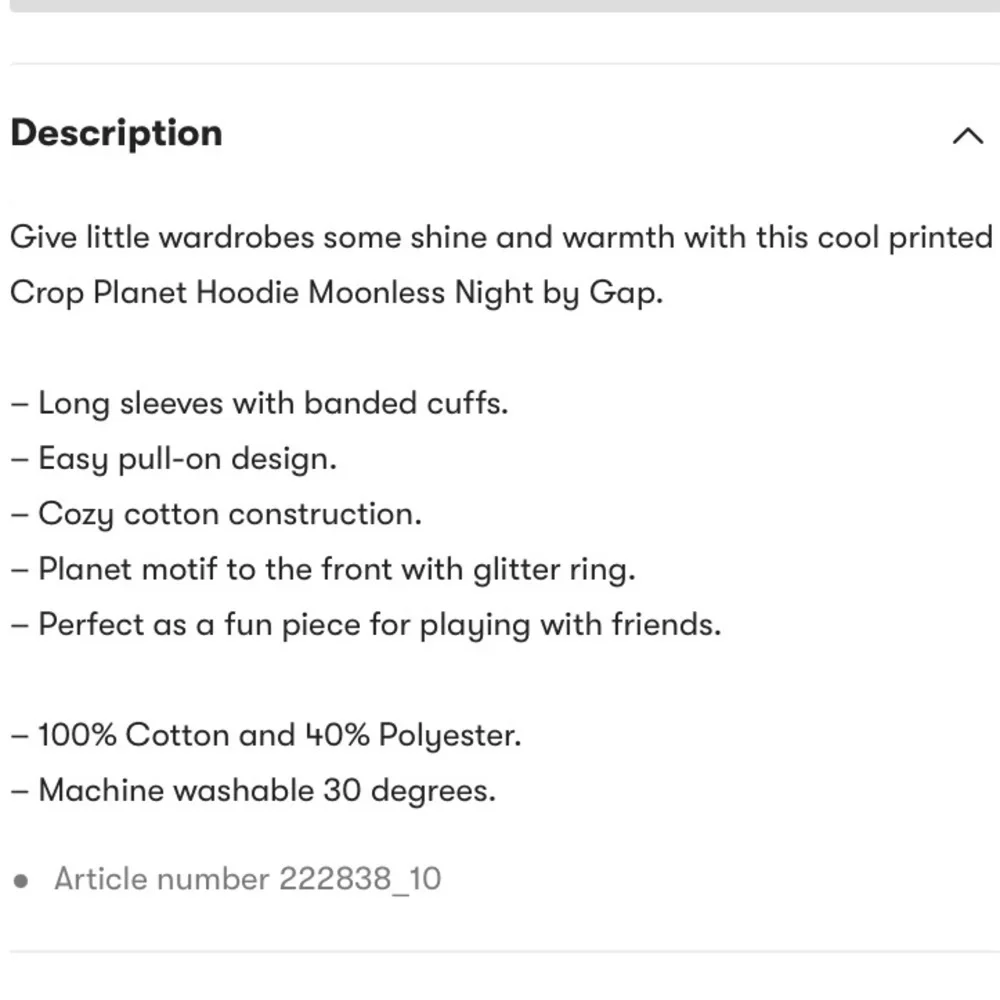Click the words "glitter ring"
Image resolution: width=1000 pixels, height=1000 pixels.
554,569
